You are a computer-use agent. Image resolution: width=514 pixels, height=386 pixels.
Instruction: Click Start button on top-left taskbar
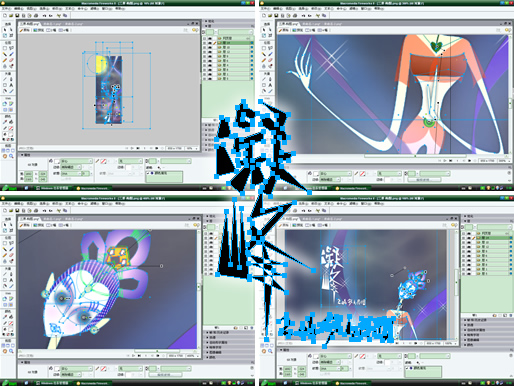pyautogui.click(x=10, y=188)
